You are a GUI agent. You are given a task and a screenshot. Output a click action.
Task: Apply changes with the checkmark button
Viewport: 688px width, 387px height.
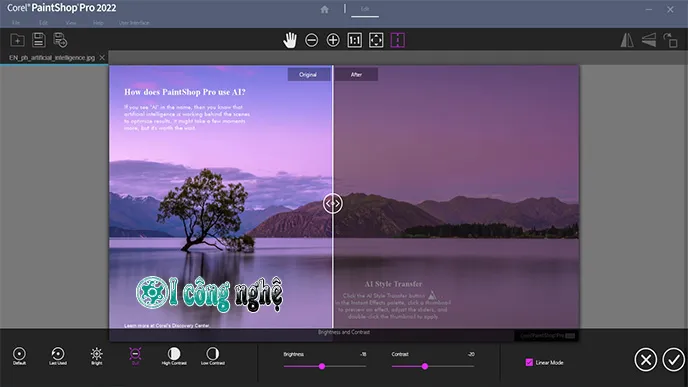[x=674, y=360]
